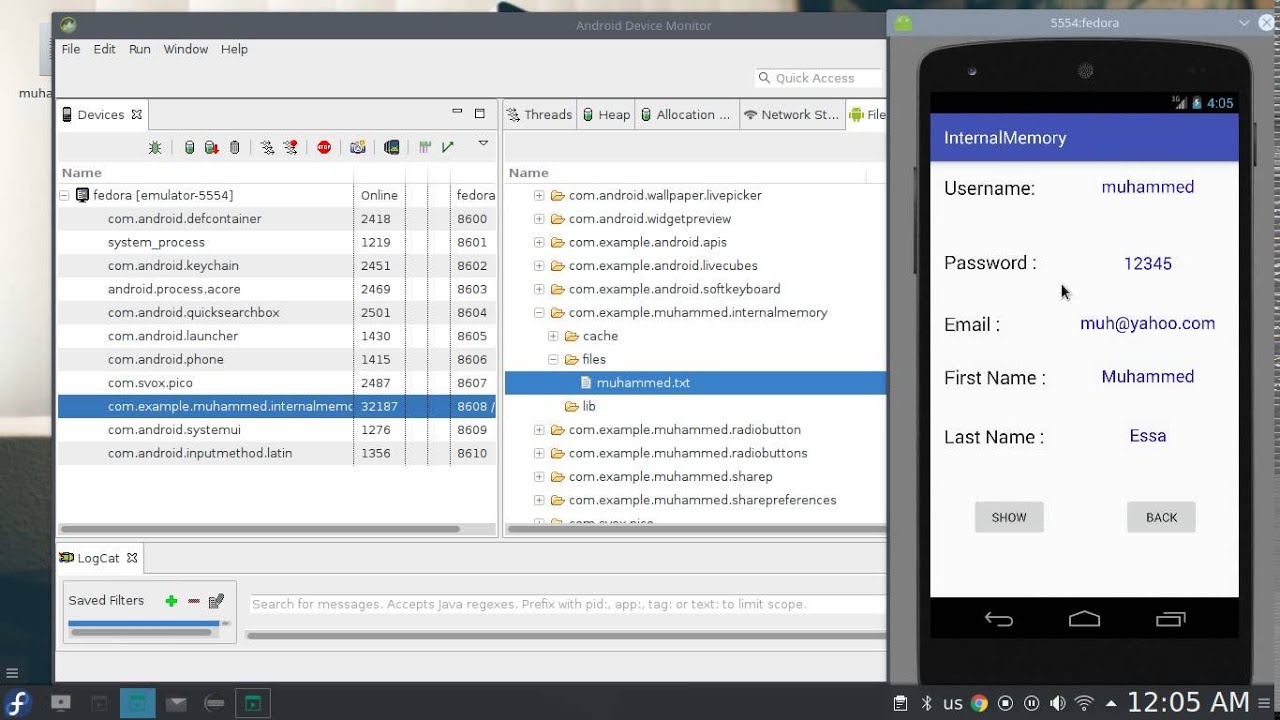The width and height of the screenshot is (1280, 720).
Task: Click the Screen Capture camera icon
Action: point(358,147)
